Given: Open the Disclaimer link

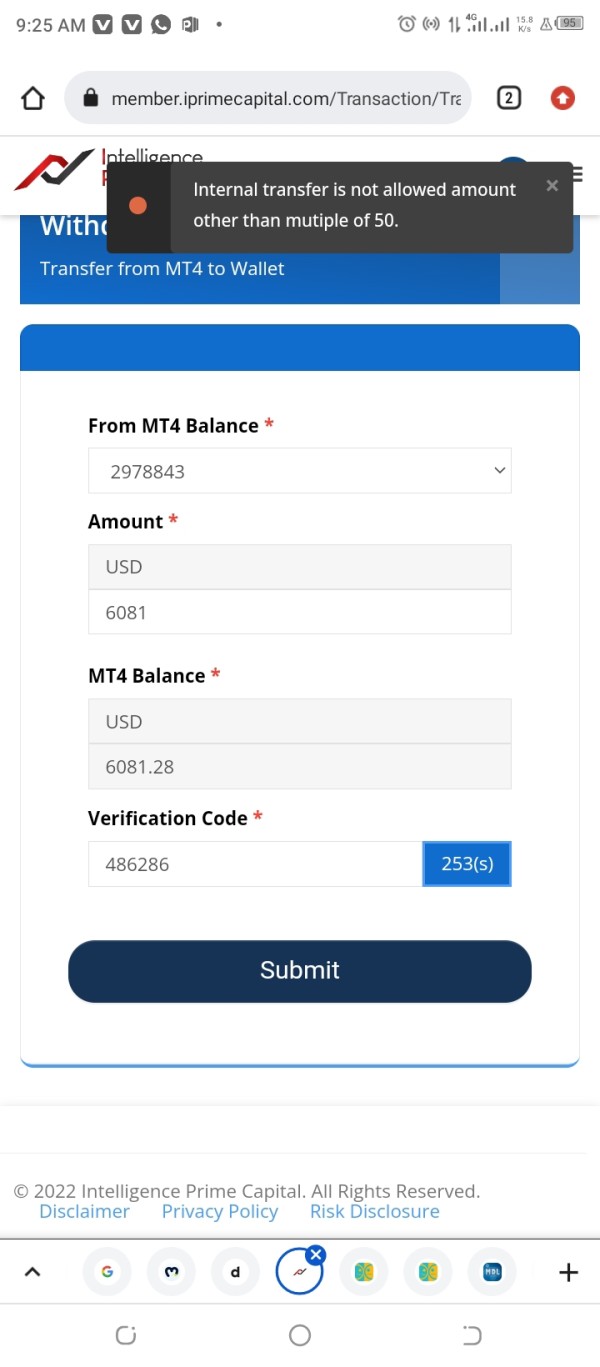Looking at the screenshot, I should click(x=84, y=1211).
